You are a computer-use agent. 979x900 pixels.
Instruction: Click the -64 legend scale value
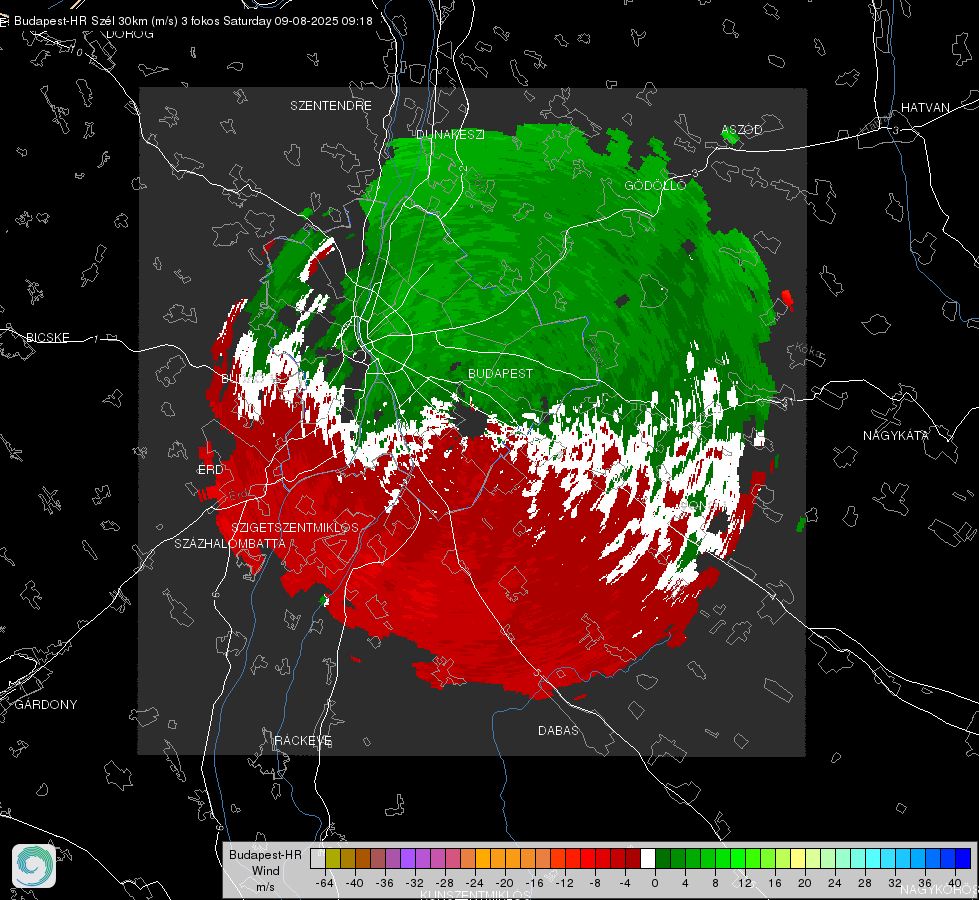(325, 883)
